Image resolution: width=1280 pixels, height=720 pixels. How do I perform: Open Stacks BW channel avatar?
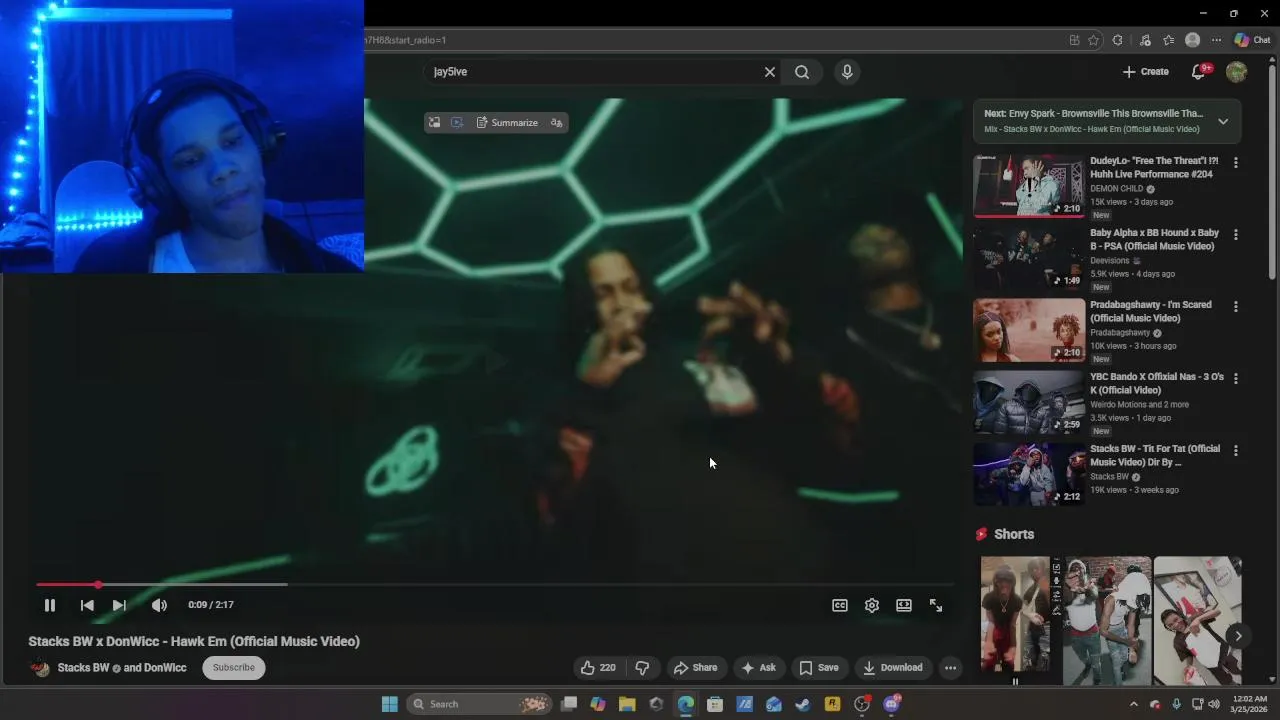tap(40, 668)
